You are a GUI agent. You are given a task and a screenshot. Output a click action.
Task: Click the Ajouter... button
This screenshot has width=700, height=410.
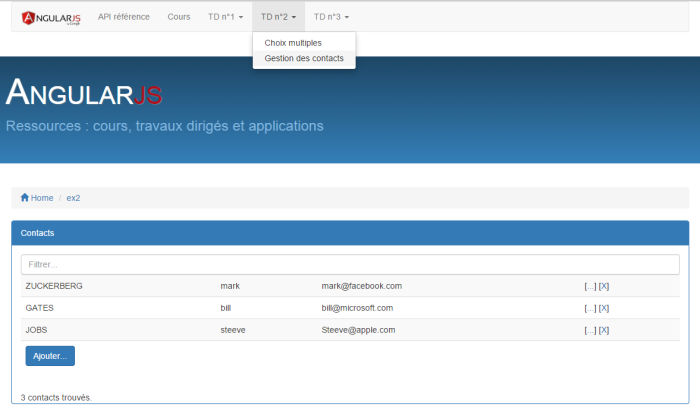tap(50, 356)
